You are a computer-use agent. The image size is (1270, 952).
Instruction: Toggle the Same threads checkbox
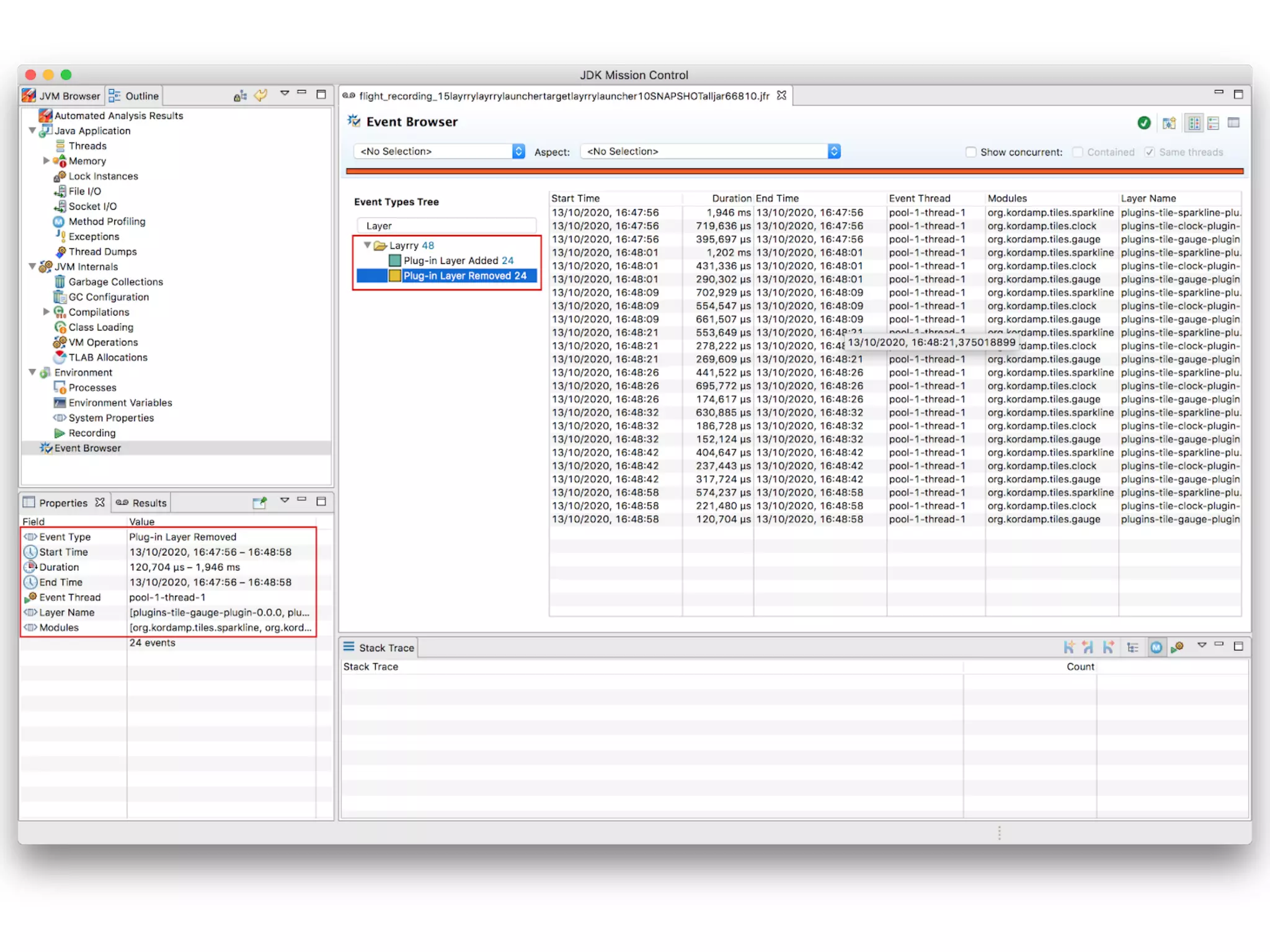pos(1149,152)
